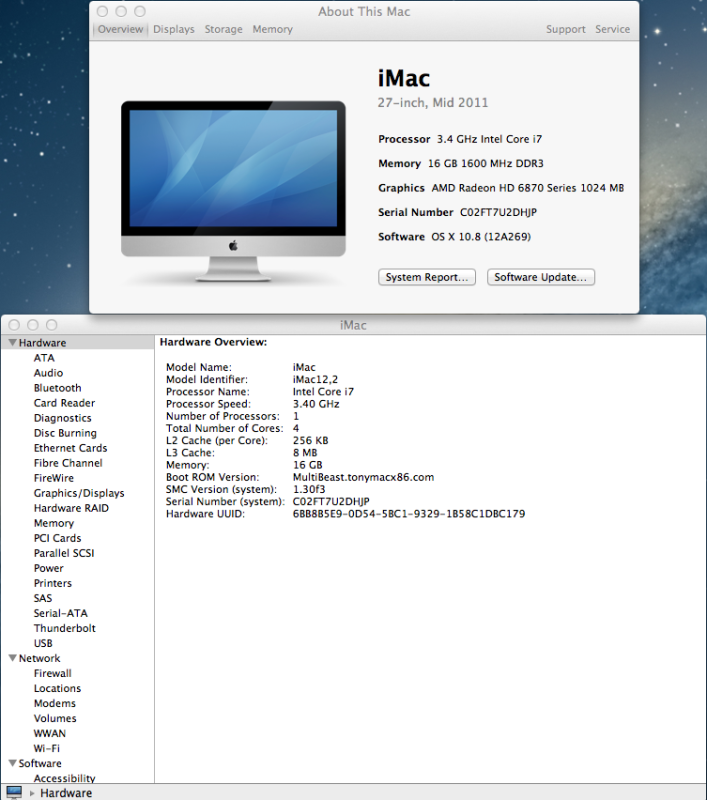Click the serial number in Hardware Overview
Screen dimensions: 707x800
click(x=331, y=502)
